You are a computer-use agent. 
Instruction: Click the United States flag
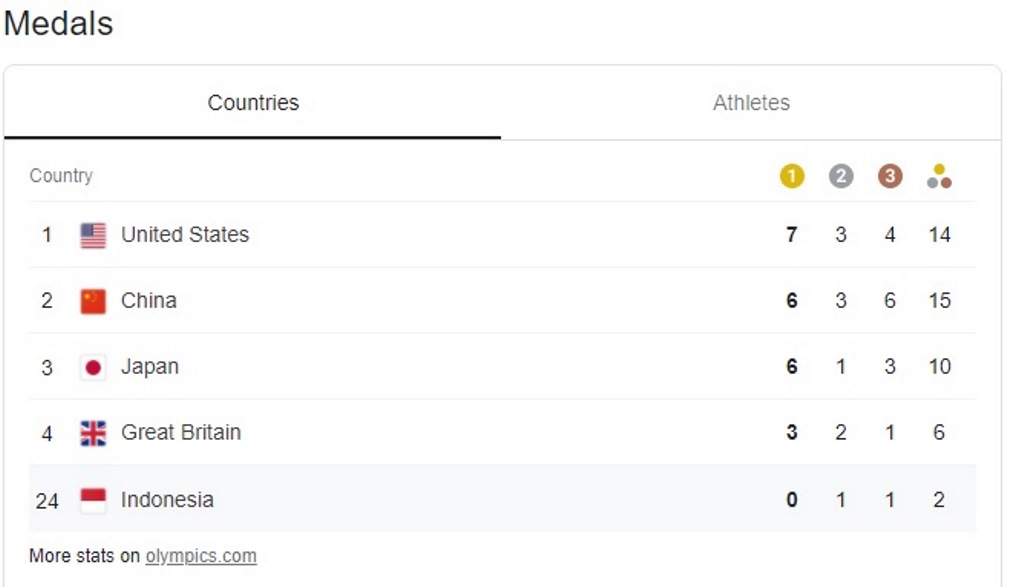point(91,234)
